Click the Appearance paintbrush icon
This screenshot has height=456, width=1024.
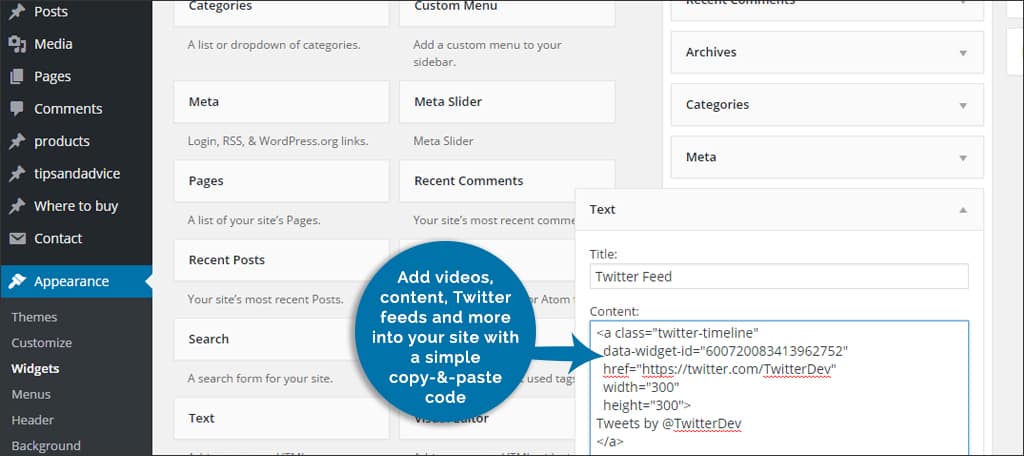tap(17, 282)
